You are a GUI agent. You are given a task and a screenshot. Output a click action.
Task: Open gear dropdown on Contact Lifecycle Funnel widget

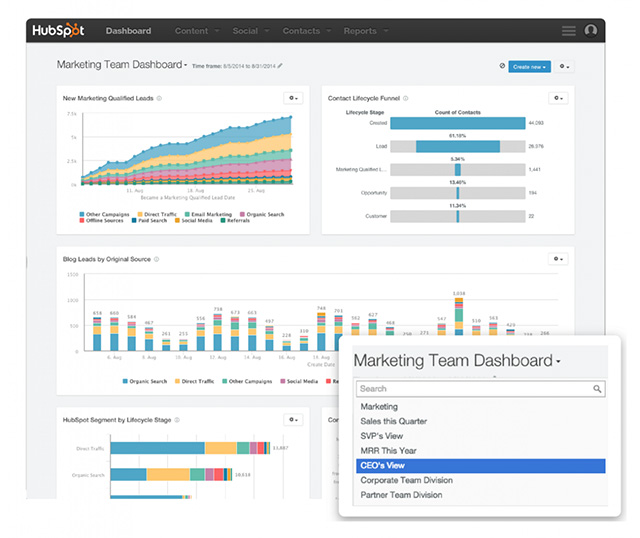coord(558,98)
